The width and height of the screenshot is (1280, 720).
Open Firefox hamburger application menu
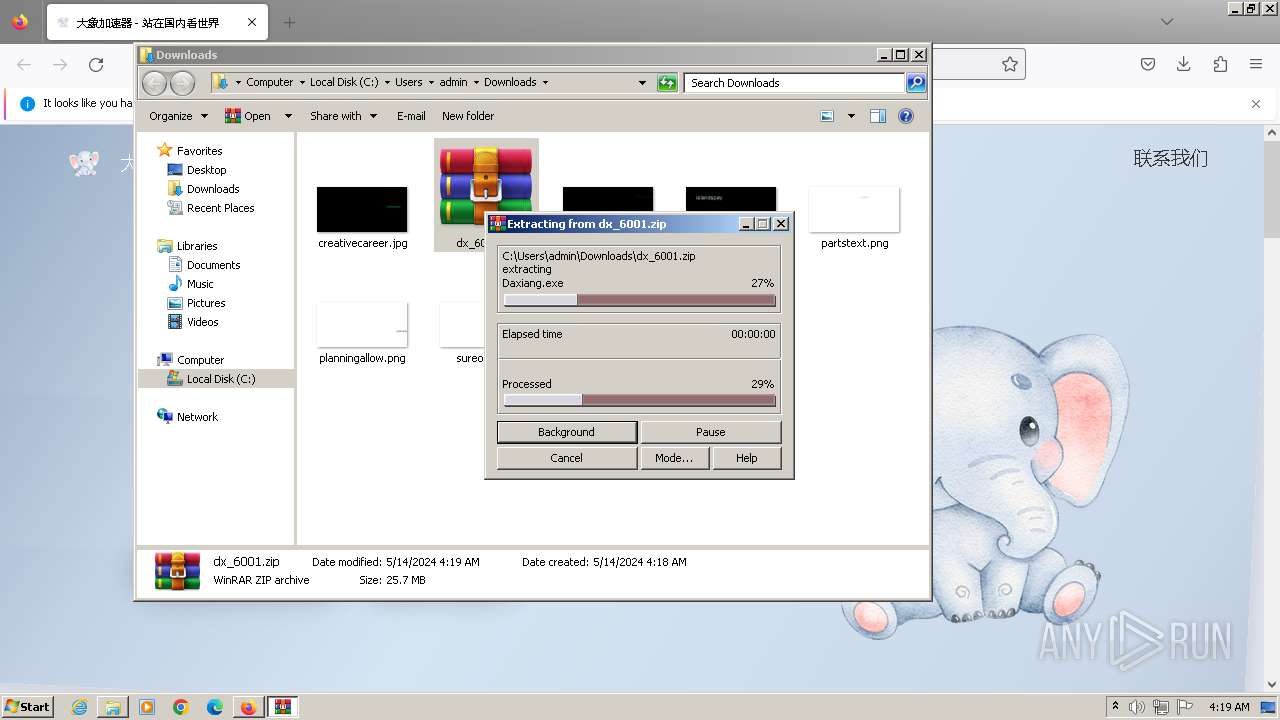click(1256, 65)
